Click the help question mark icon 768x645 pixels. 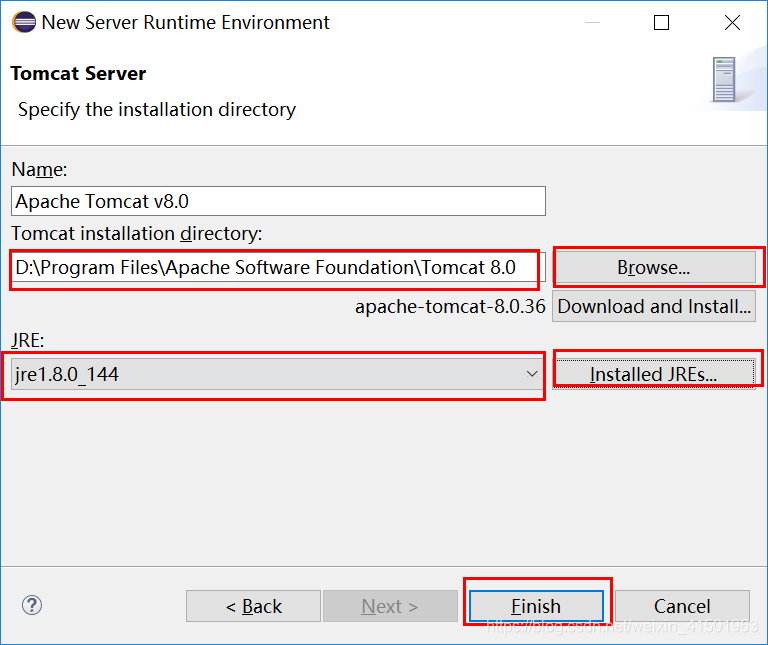click(x=32, y=605)
